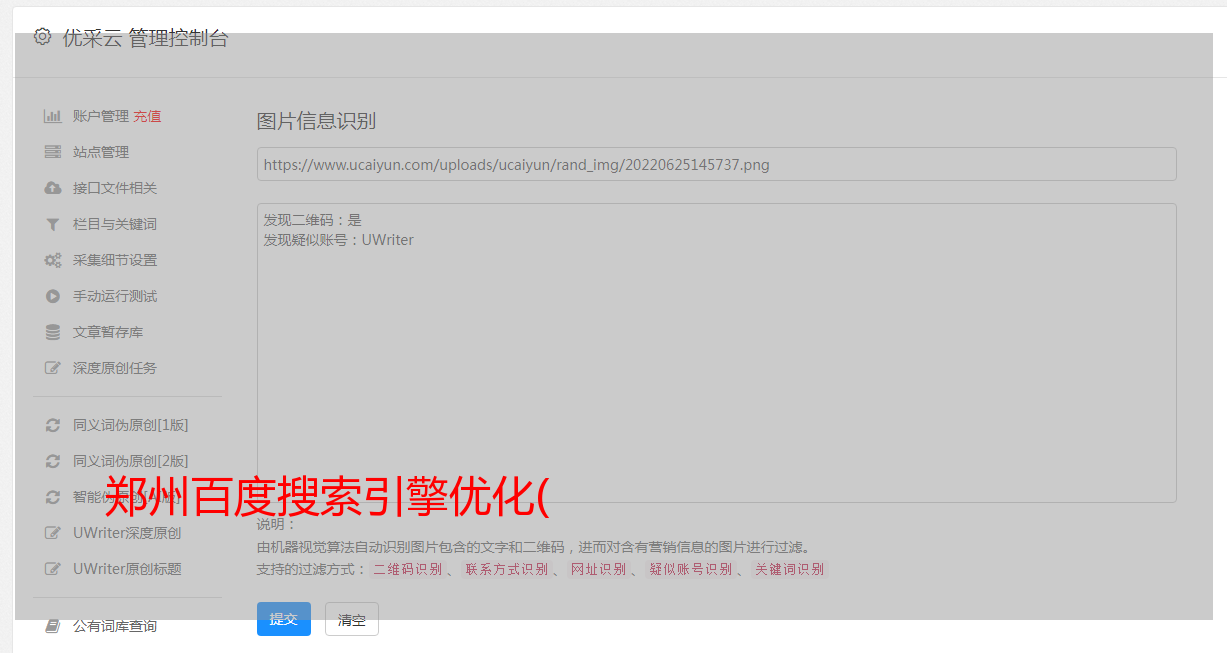Click the cloud upload icon for 接口文件相关
Viewport: 1227px width, 653px height.
click(x=53, y=188)
